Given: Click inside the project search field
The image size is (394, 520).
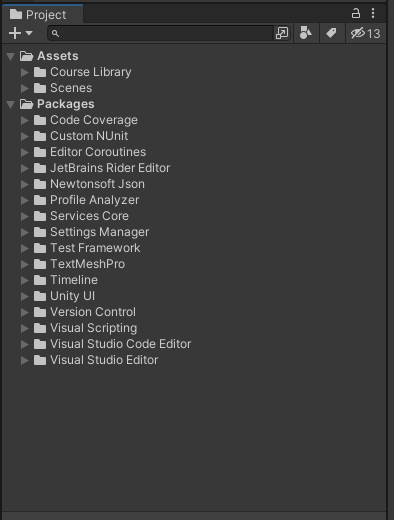Looking at the screenshot, I should pyautogui.click(x=161, y=33).
